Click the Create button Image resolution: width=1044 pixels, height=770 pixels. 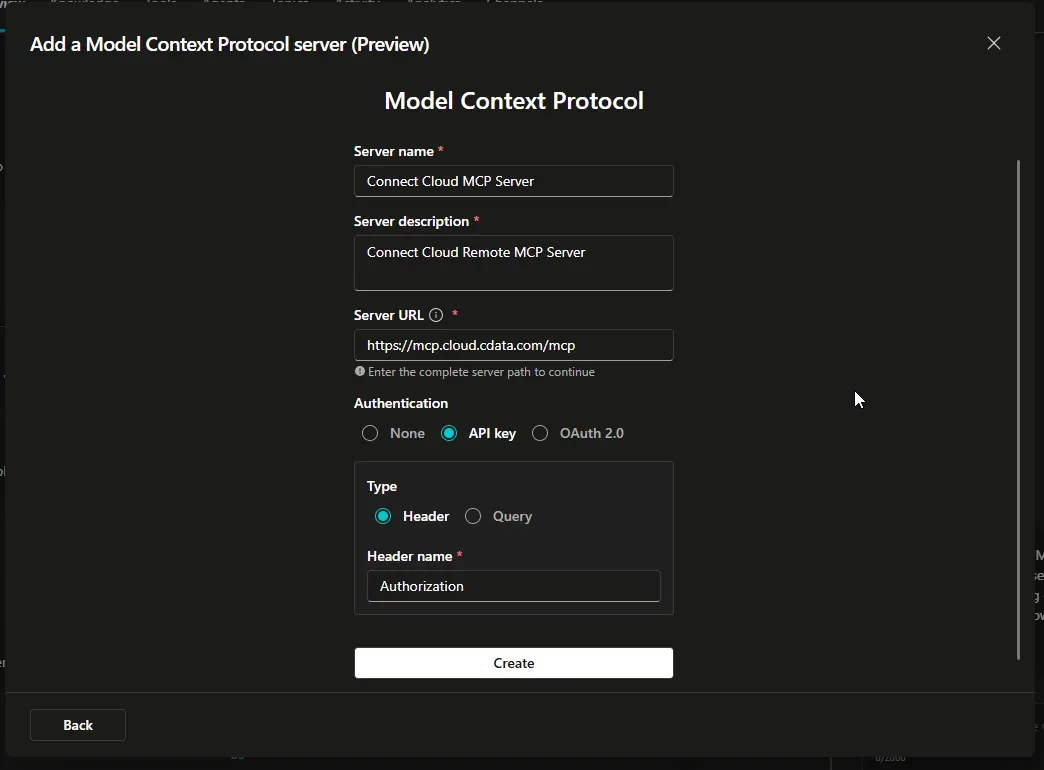[x=513, y=663]
